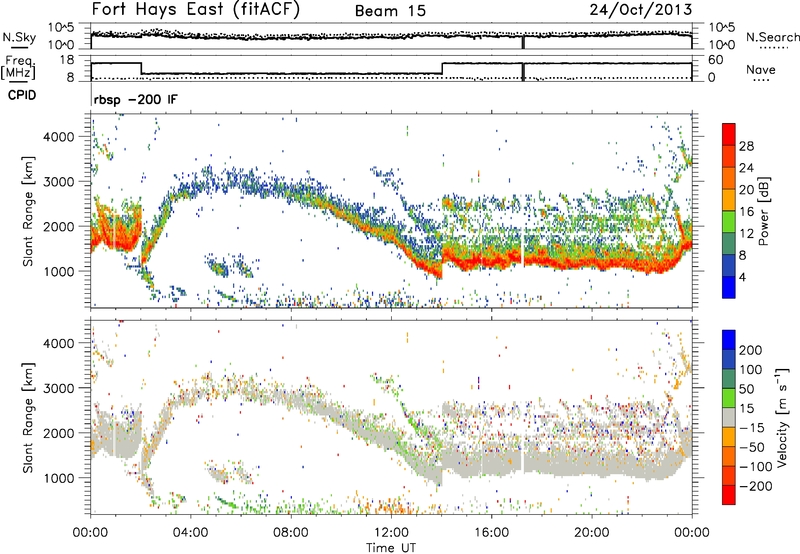
Task: Click the 'Beam 15' label
Action: pyautogui.click(x=390, y=11)
